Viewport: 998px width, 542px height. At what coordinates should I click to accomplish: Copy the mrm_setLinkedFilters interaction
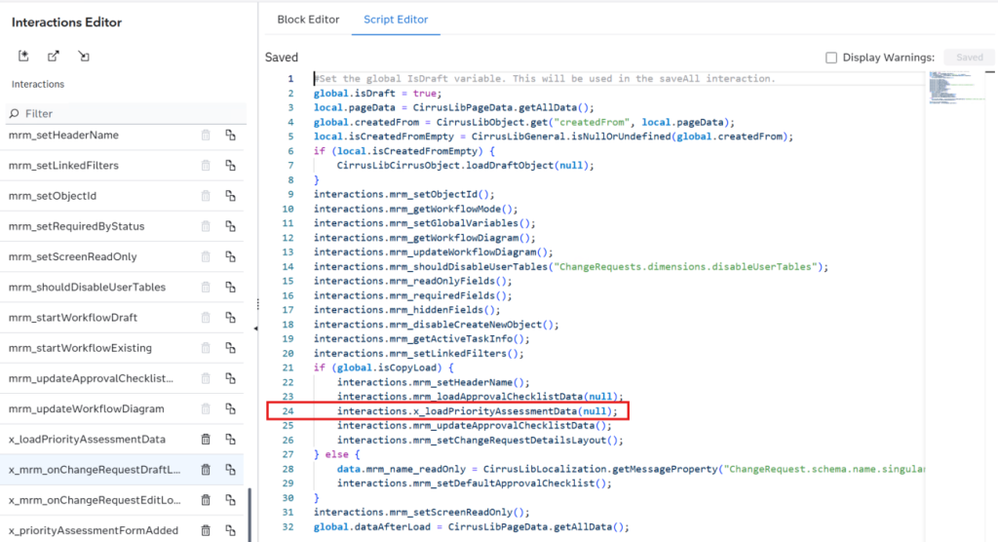coord(230,165)
